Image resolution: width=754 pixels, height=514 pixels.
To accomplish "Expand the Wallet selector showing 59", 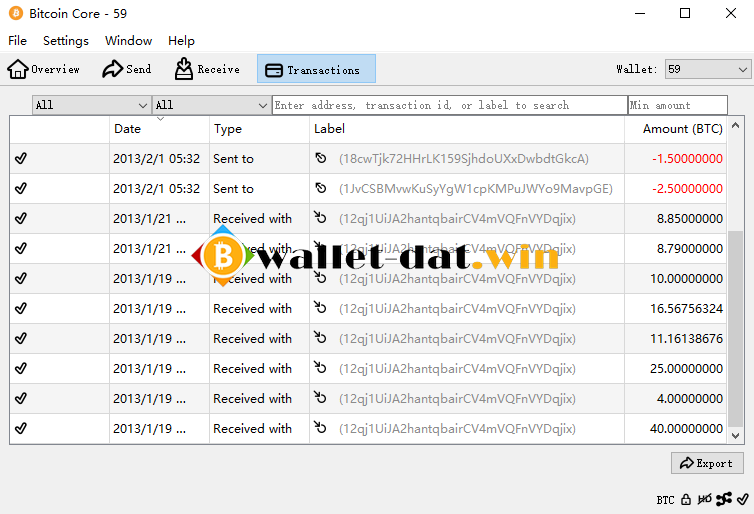I will pyautogui.click(x=707, y=69).
